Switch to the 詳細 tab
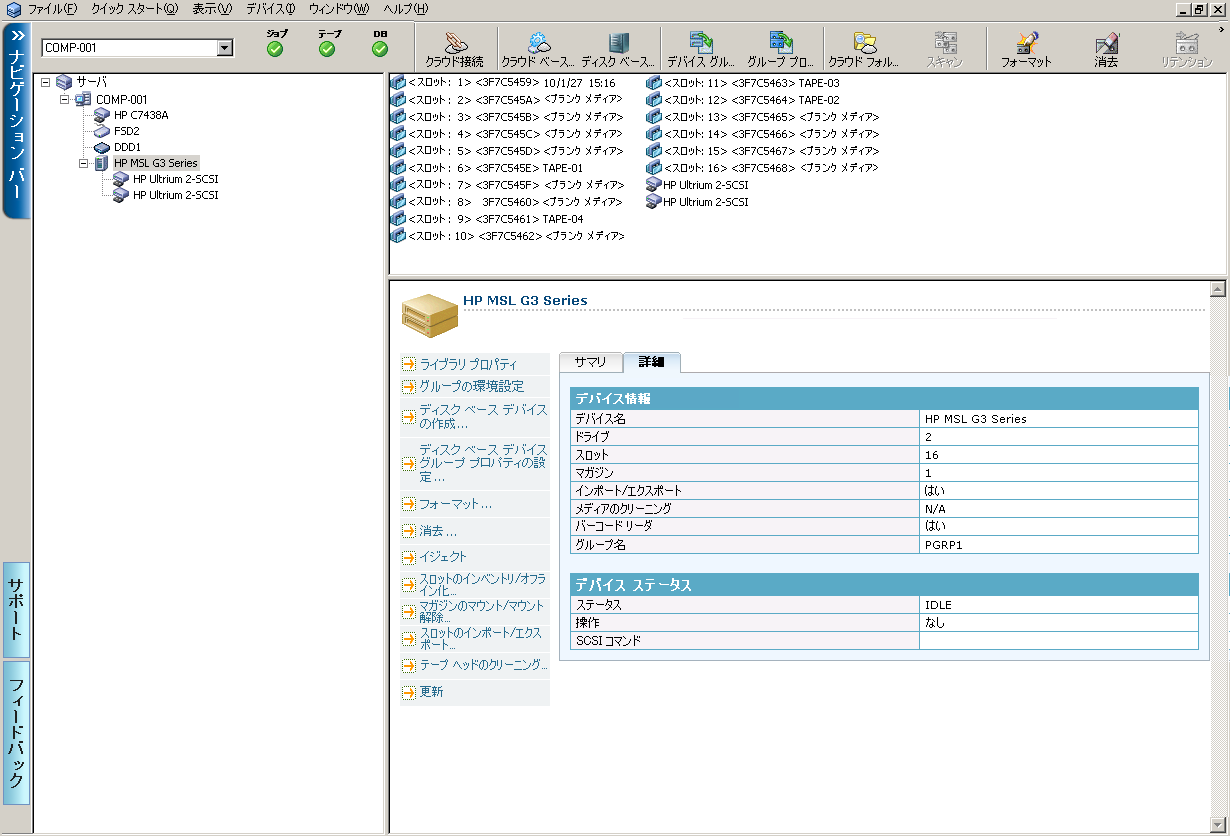The image size is (1230, 836). tap(652, 362)
